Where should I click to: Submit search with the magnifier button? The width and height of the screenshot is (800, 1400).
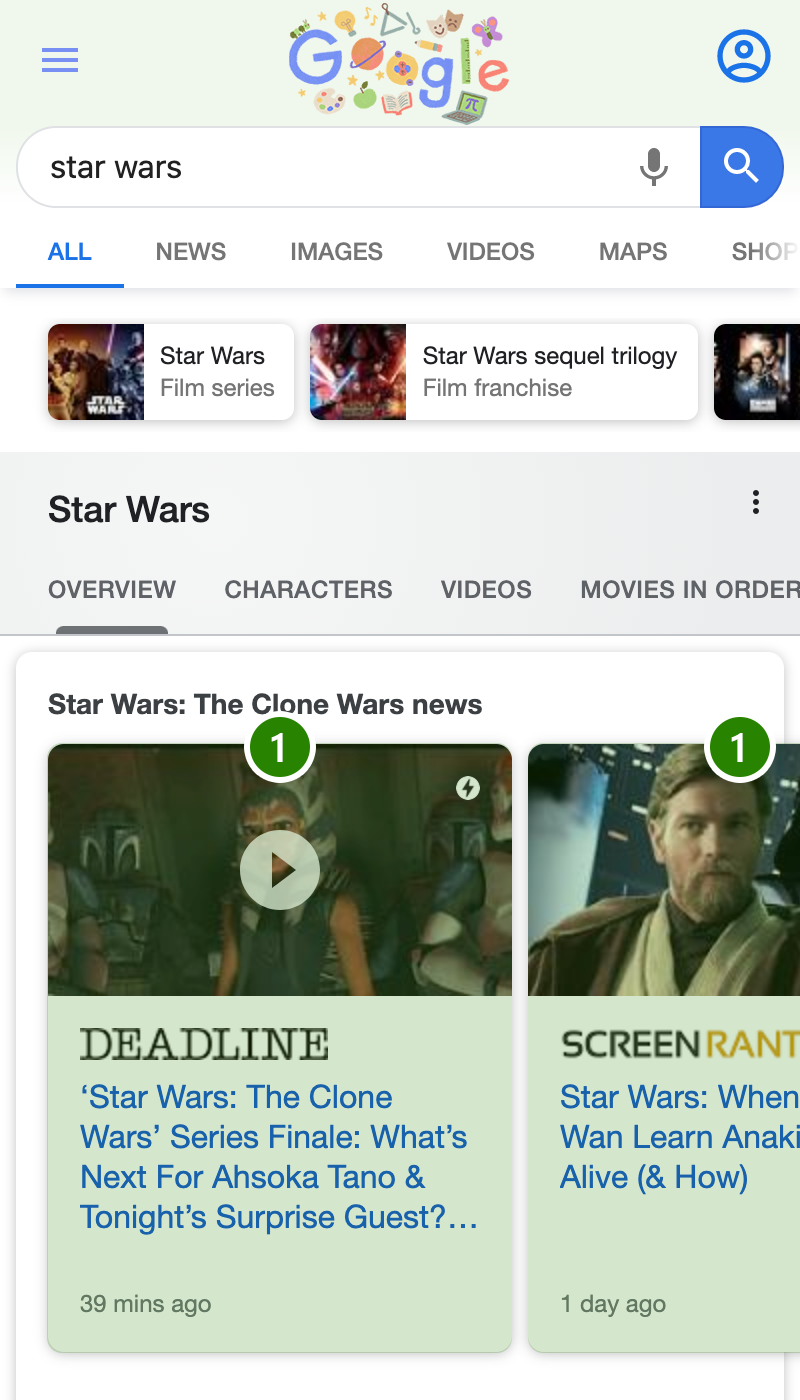click(741, 167)
